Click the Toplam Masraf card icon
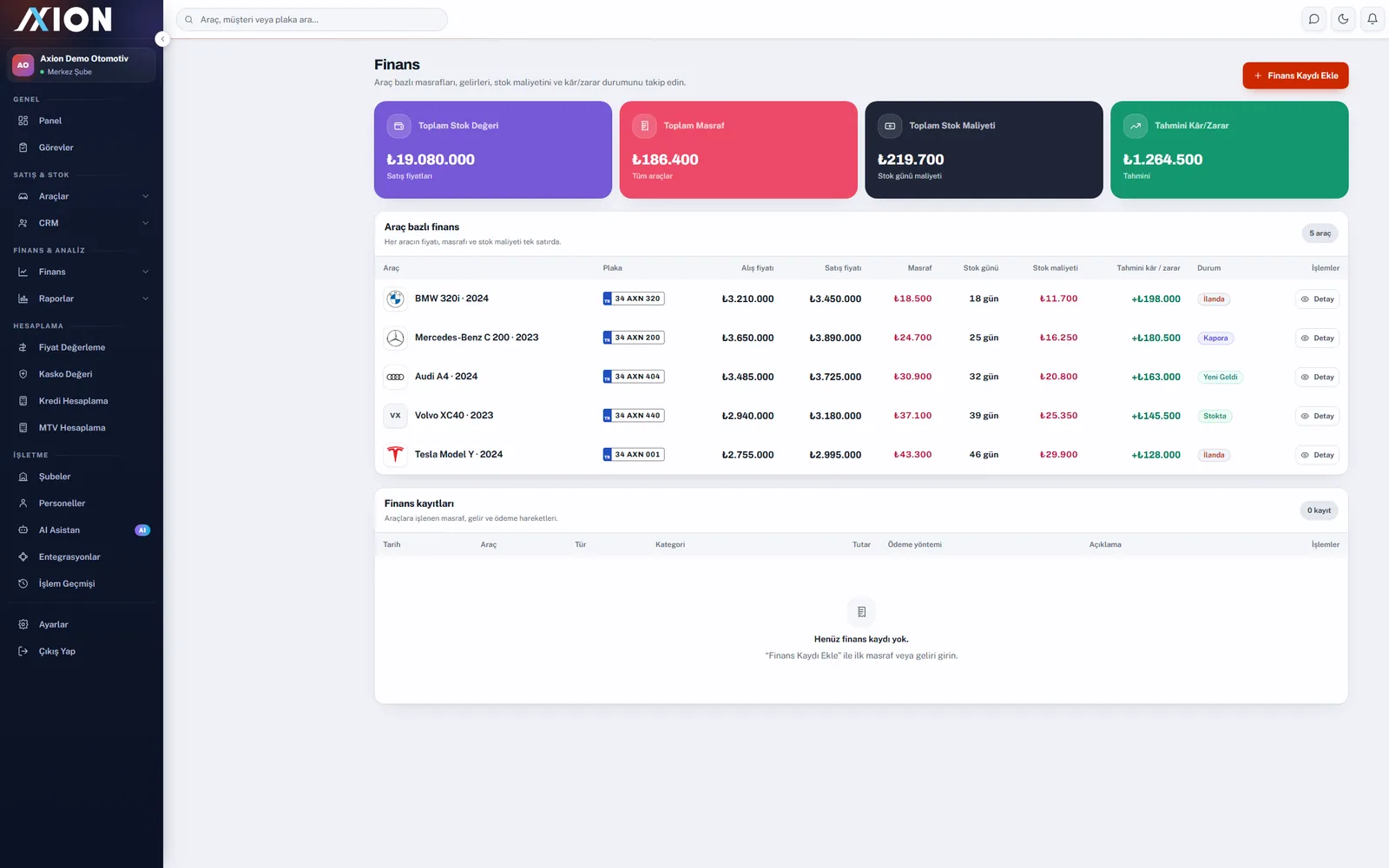The image size is (1389, 868). tap(644, 126)
